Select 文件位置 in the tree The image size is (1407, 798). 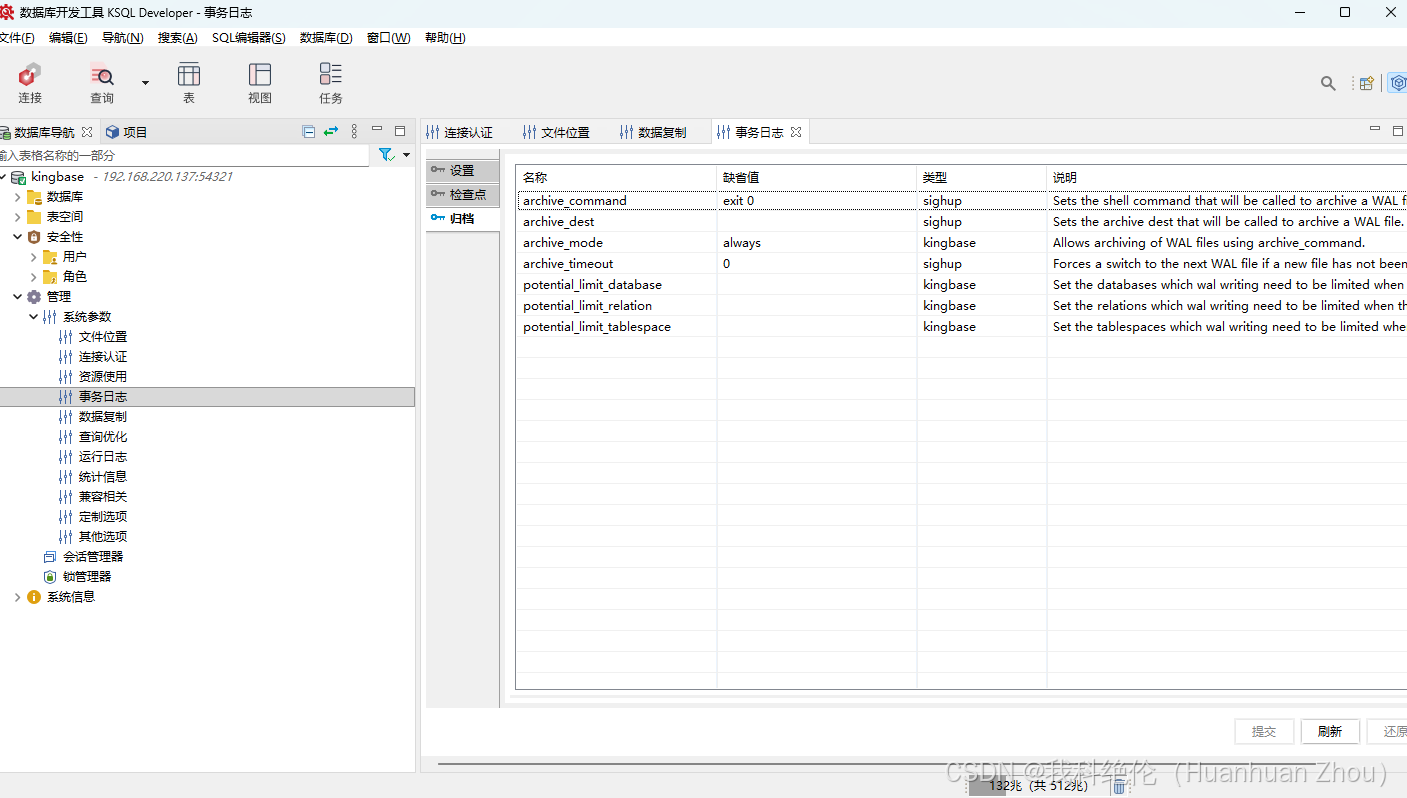pyautogui.click(x=103, y=337)
